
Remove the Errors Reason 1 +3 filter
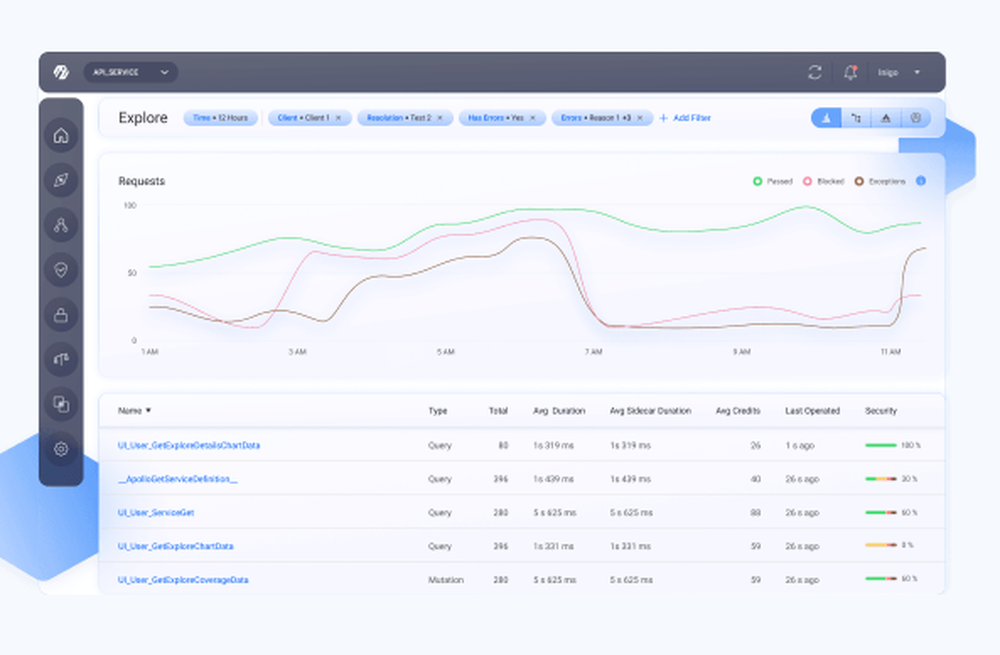[x=640, y=118]
